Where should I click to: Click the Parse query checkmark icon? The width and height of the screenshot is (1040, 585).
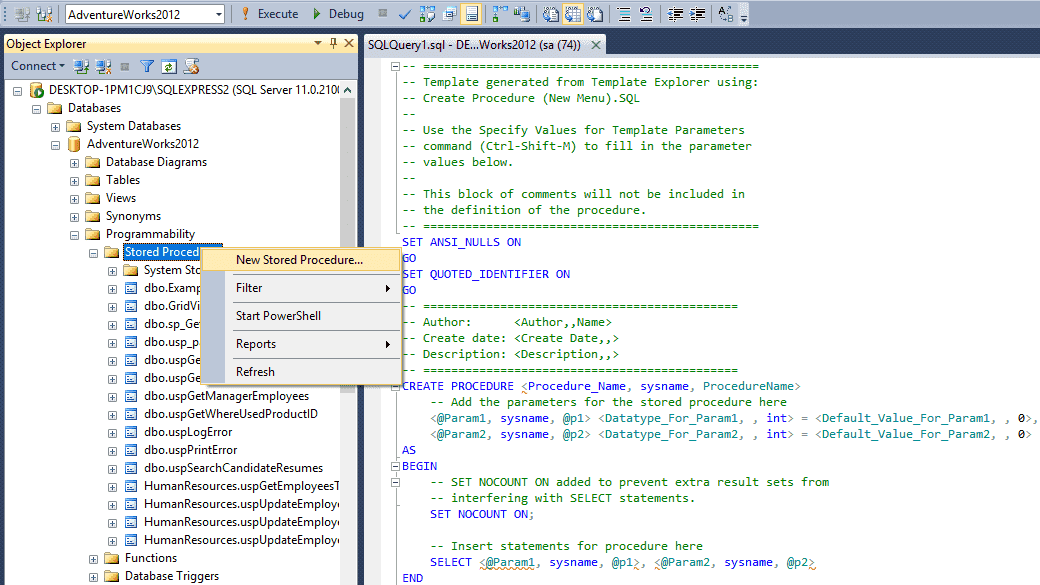[x=404, y=13]
